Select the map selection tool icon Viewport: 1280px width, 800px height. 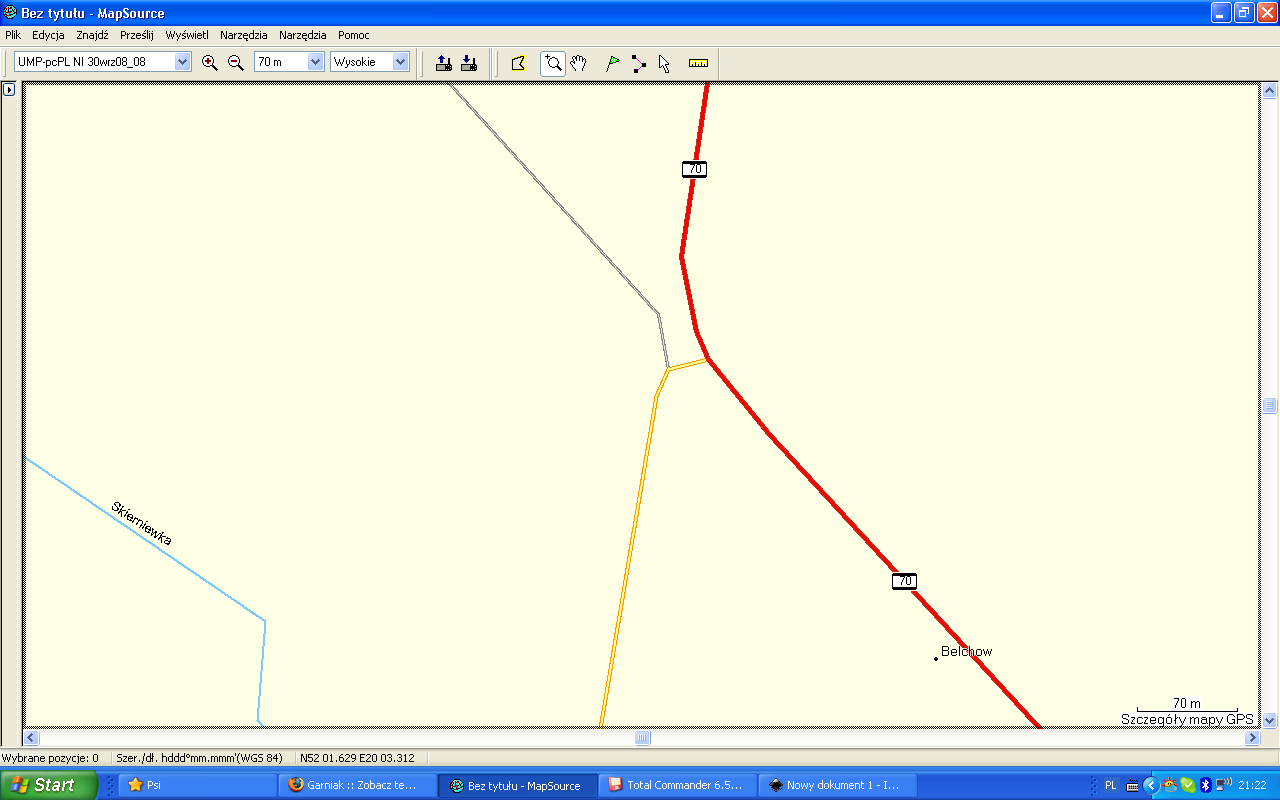(518, 63)
